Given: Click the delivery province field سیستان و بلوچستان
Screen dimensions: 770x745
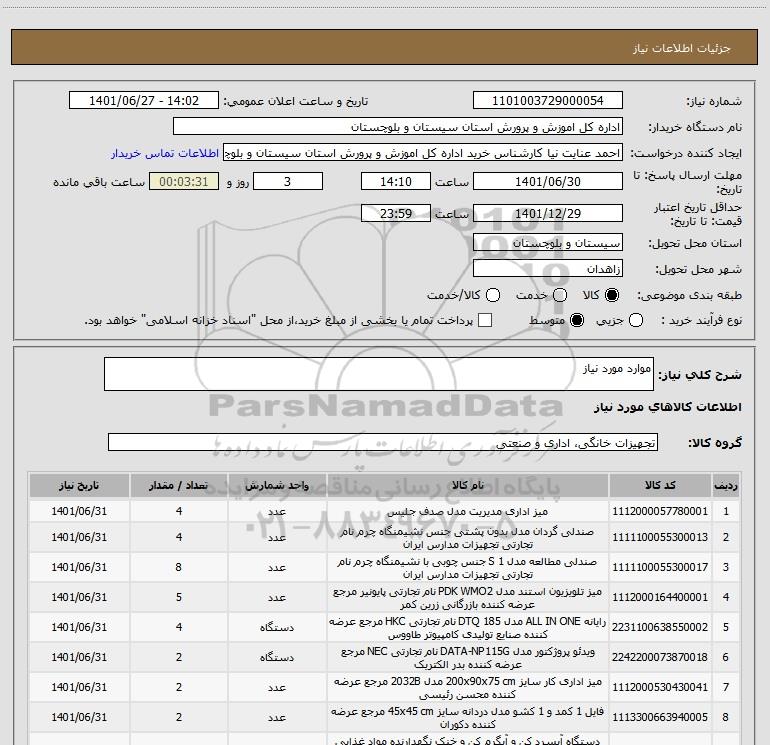Looking at the screenshot, I should (x=548, y=243).
